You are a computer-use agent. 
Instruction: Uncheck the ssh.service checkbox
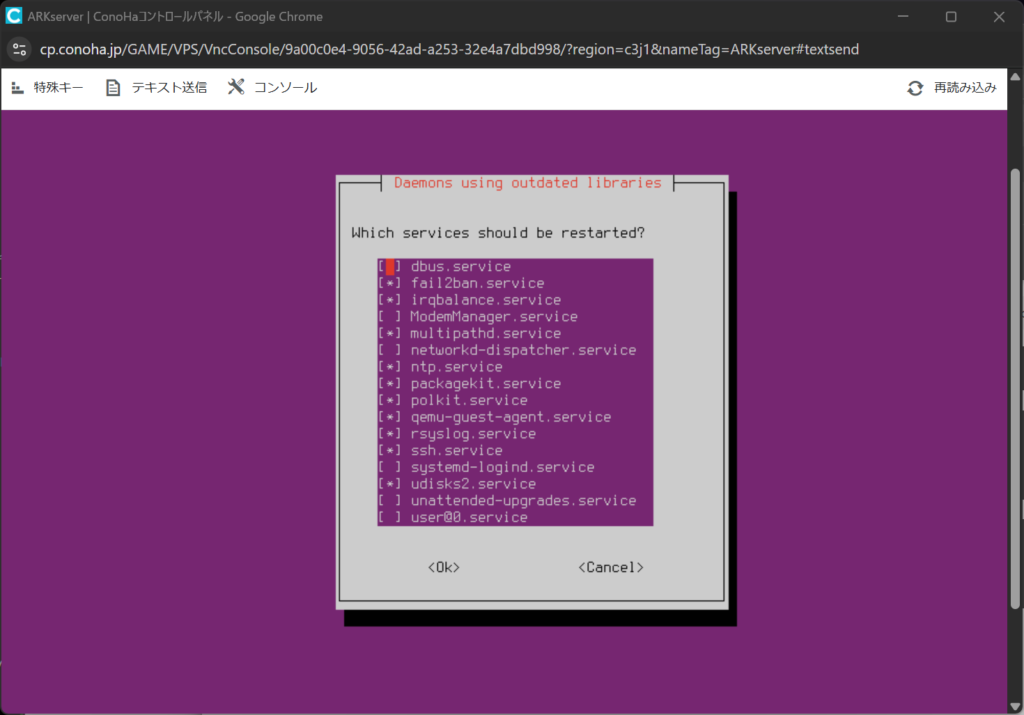[x=390, y=451]
